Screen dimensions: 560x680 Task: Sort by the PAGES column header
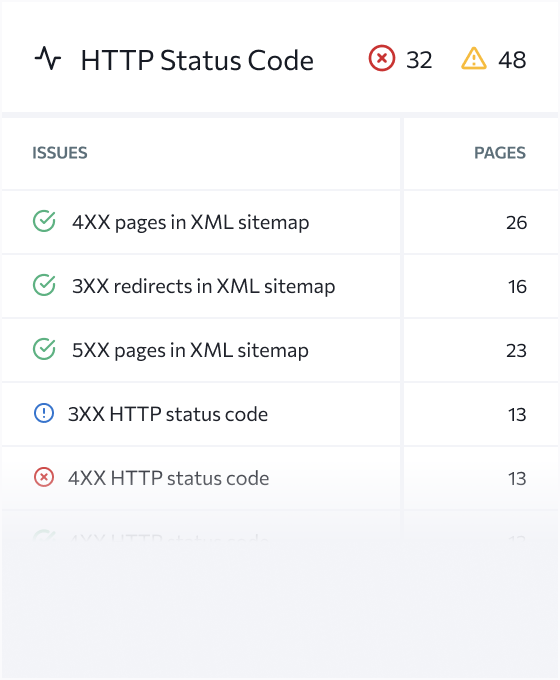coord(500,153)
